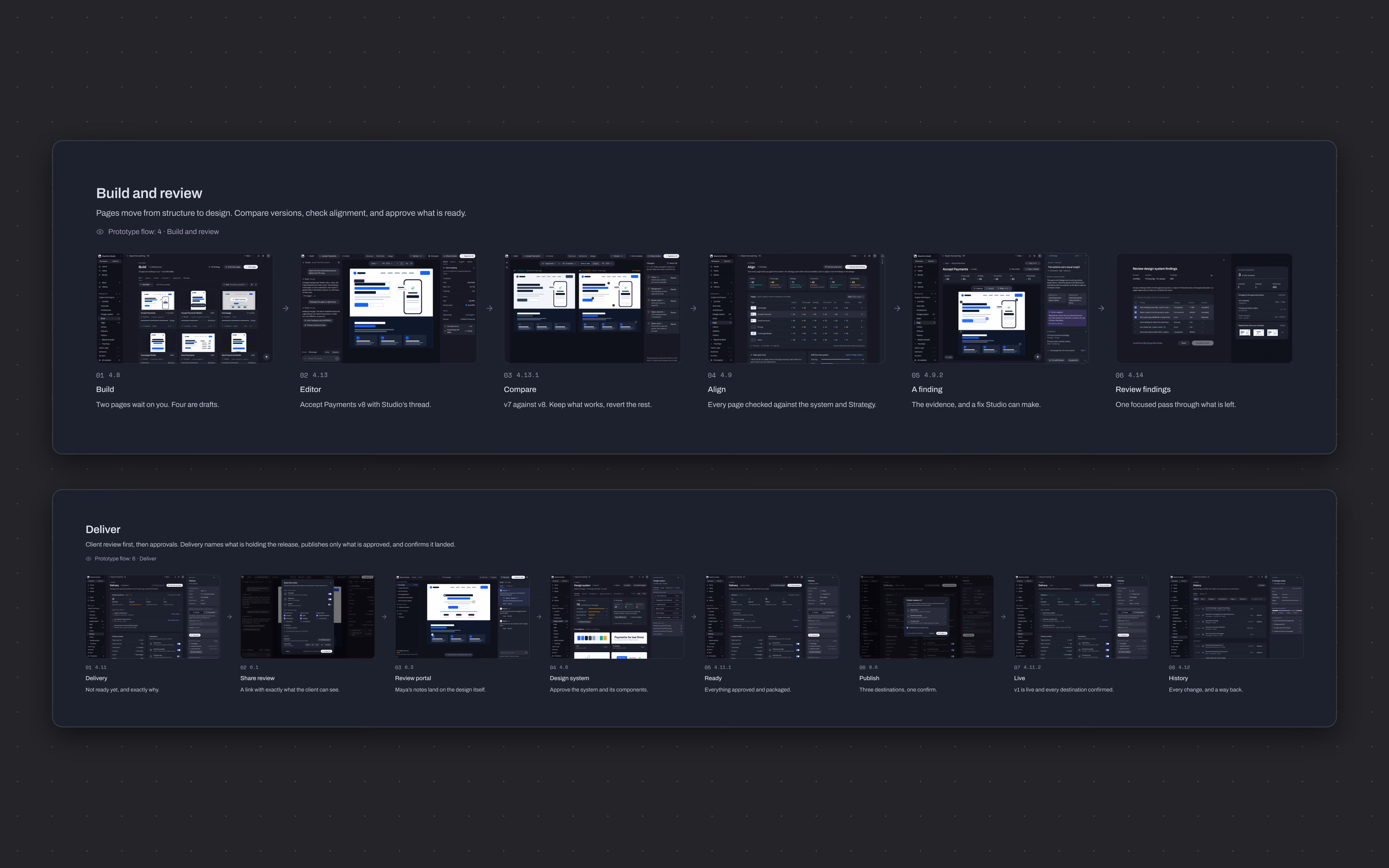Select the Review portal 6.3 thumbnail
The image size is (1389, 868).
tap(462, 617)
